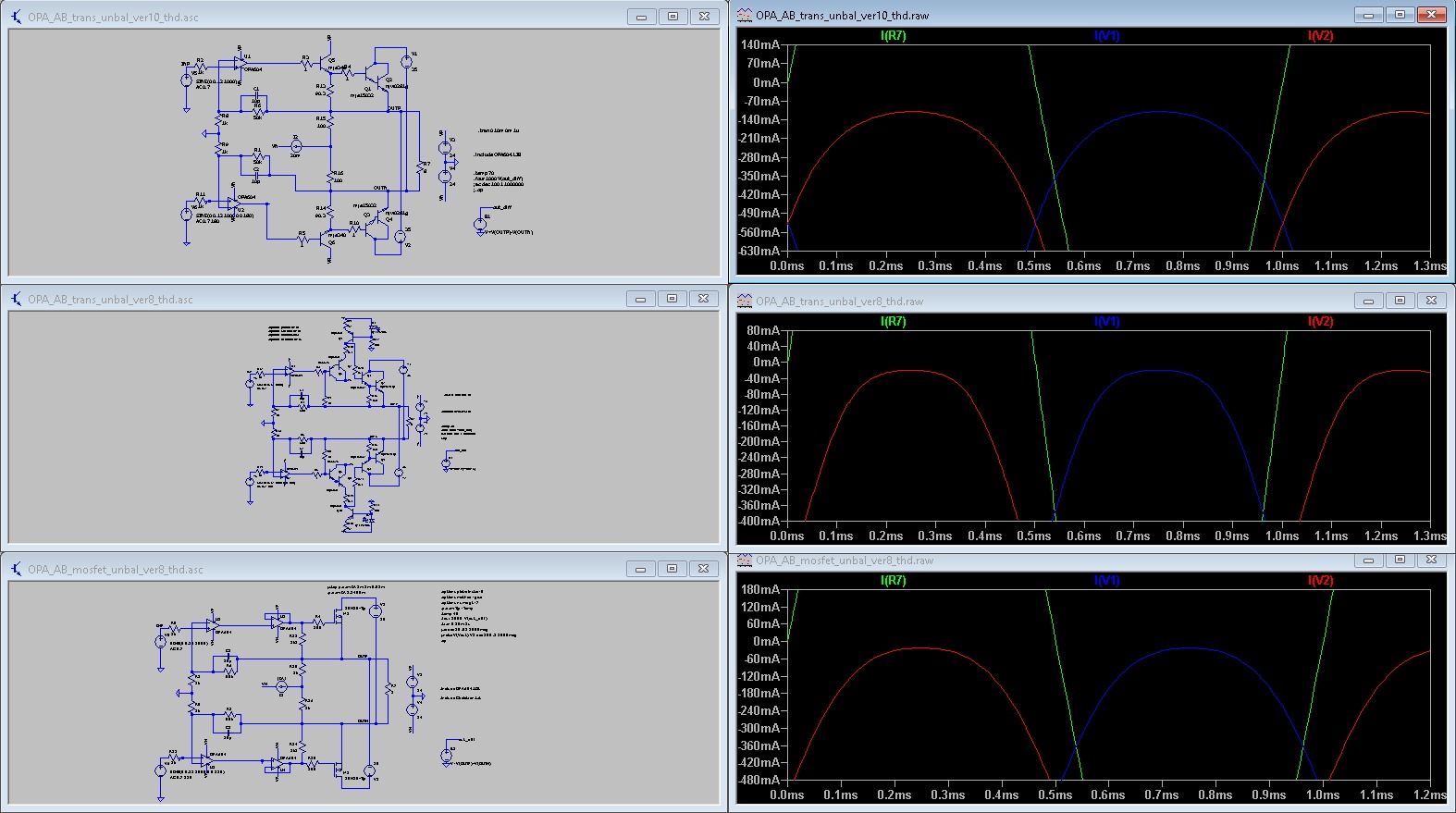Click title bar of trans_unbal_ver8_thd.raw window

click(x=1092, y=301)
